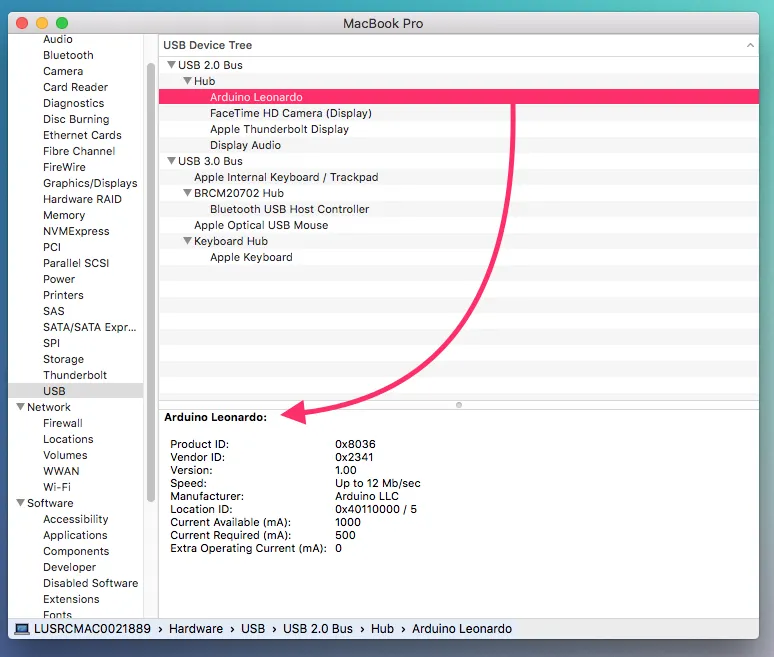Select SAS in sidebar
The width and height of the screenshot is (774, 657).
point(53,311)
